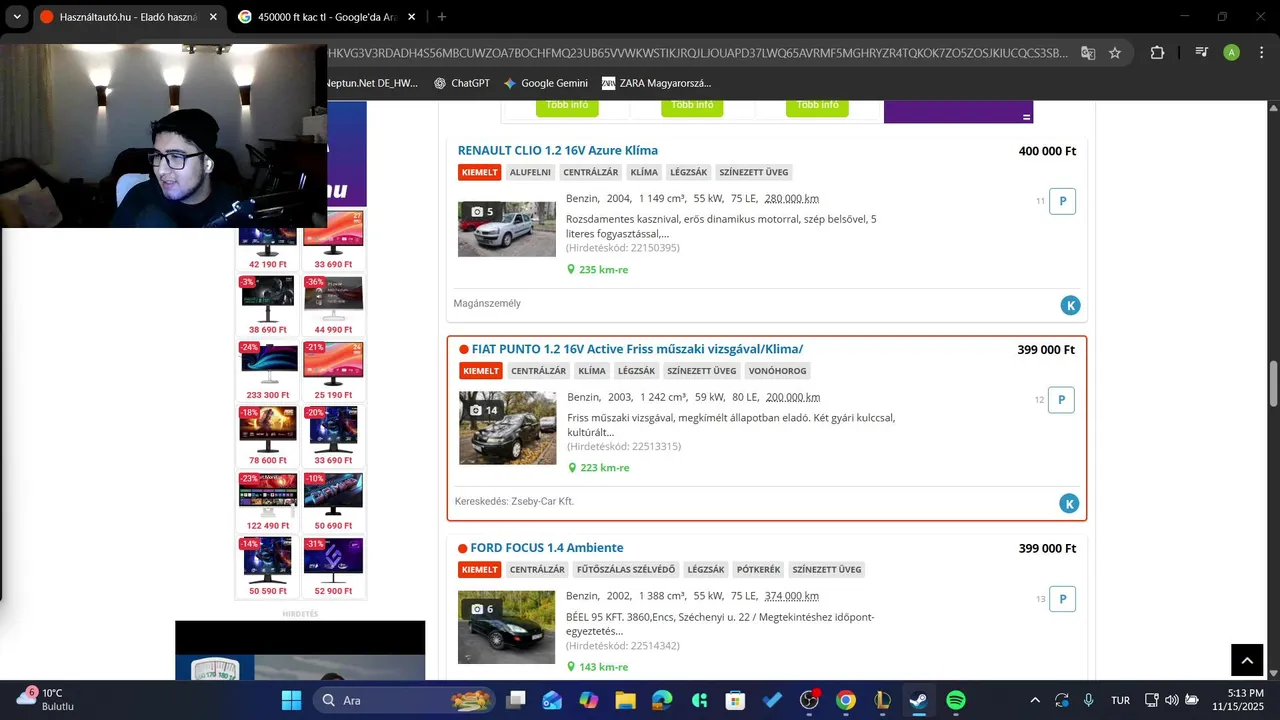Viewport: 1280px width, 720px height.
Task: Show hidden system tray icons chevron
Action: point(1035,700)
